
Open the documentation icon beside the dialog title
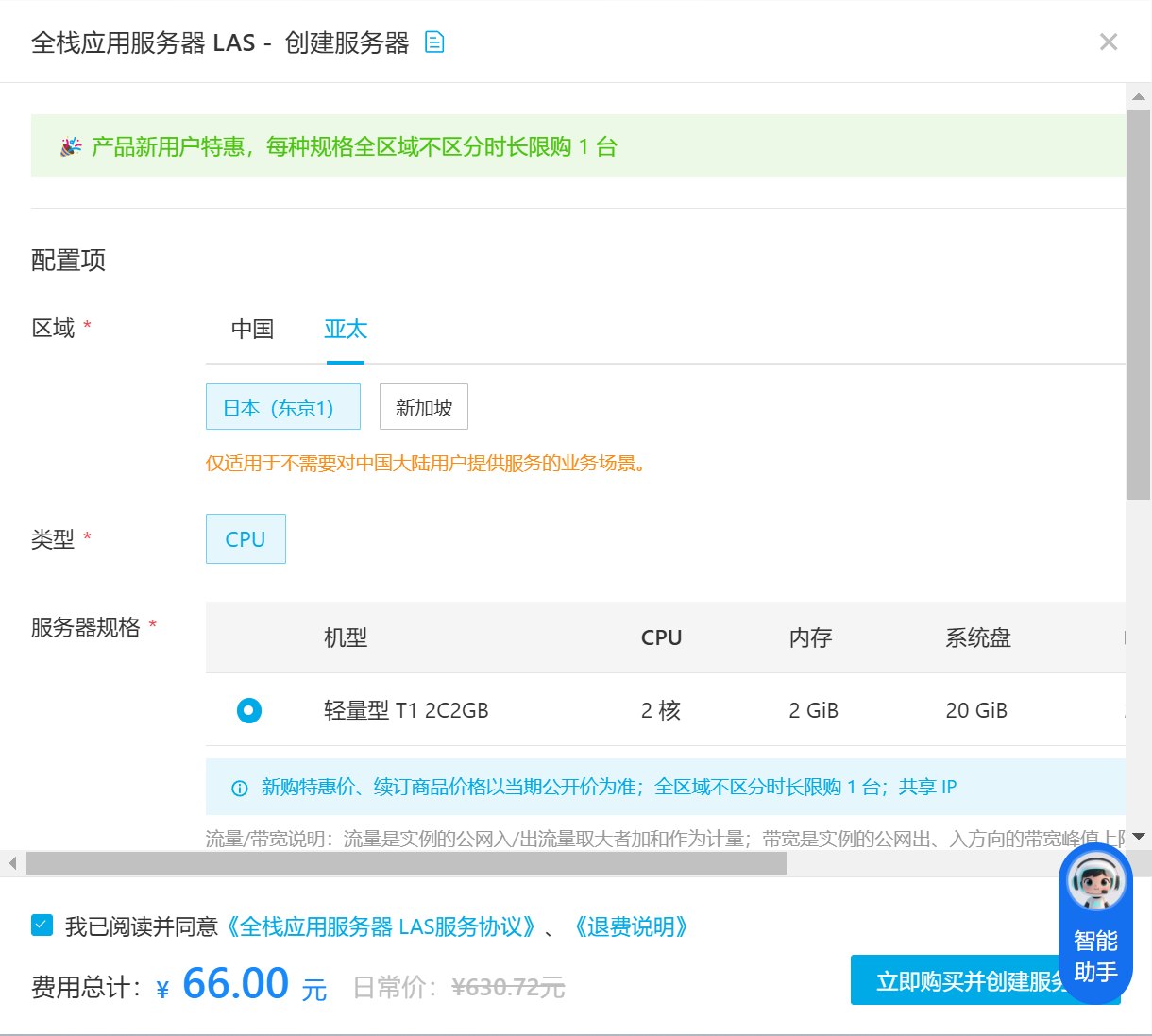pyautogui.click(x=434, y=42)
